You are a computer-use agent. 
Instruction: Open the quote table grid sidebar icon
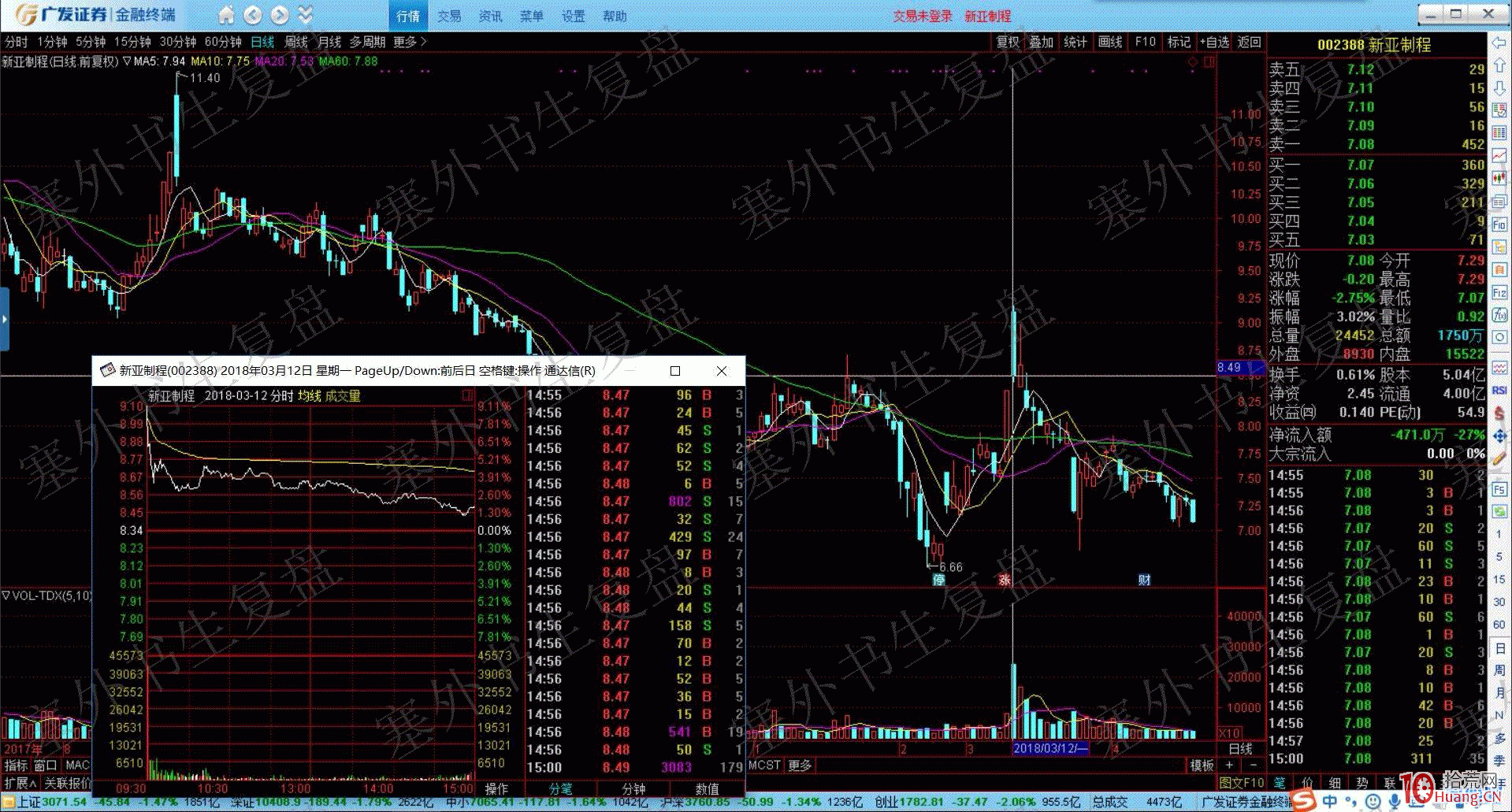pyautogui.click(x=1499, y=133)
